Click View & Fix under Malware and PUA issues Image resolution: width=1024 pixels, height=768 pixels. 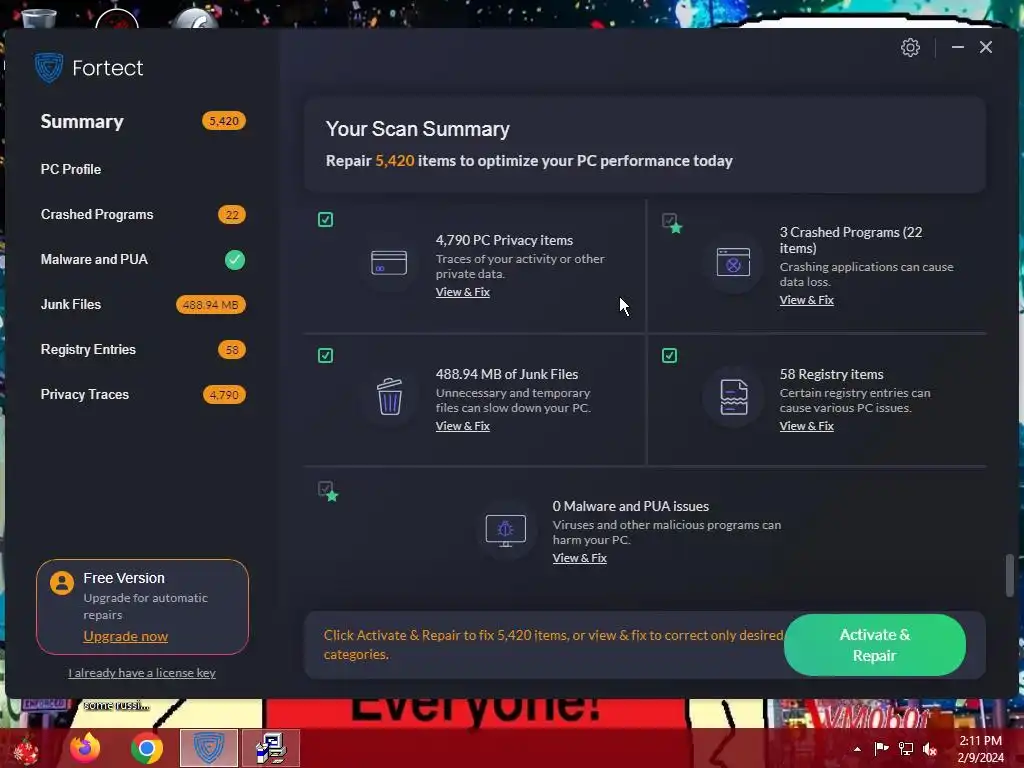580,558
